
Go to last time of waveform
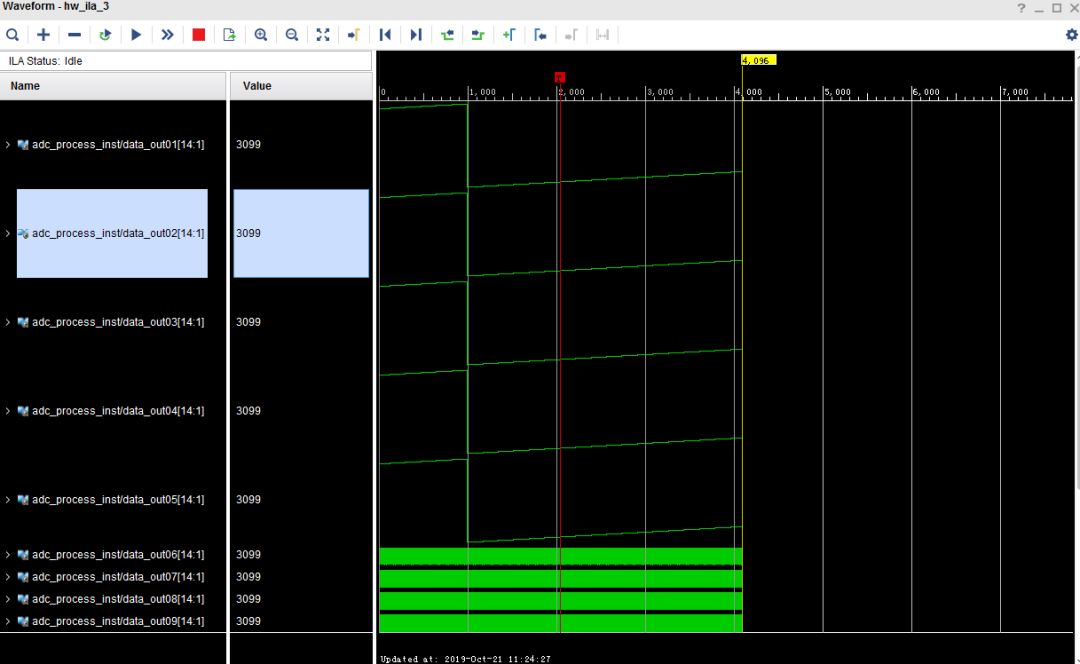coord(415,34)
